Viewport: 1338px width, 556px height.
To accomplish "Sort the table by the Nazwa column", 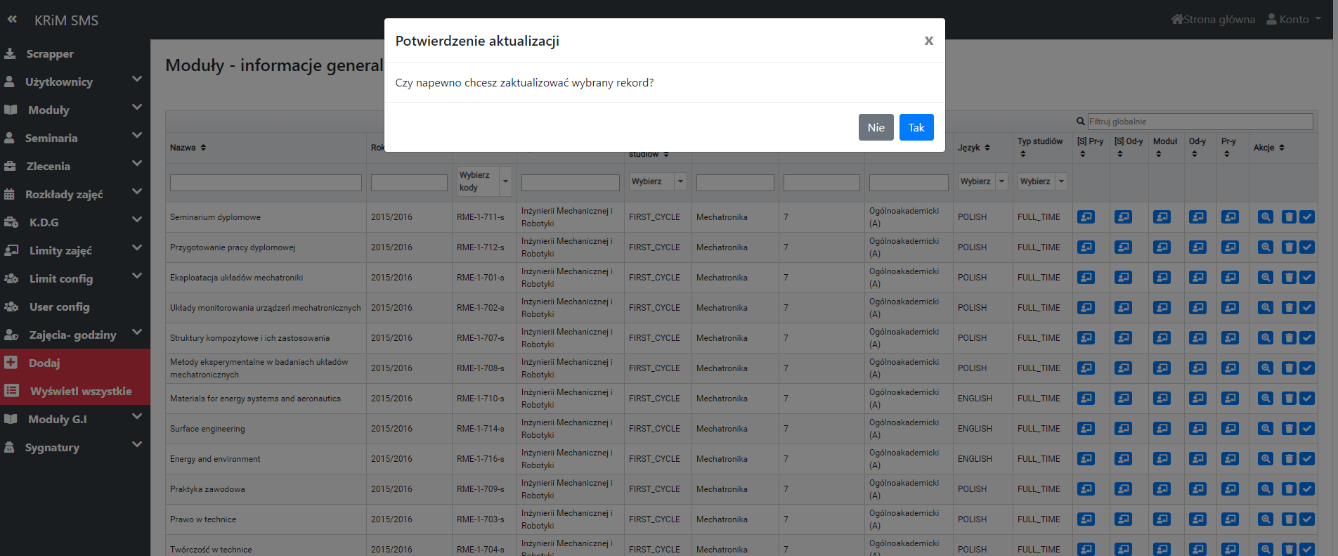I will click(188, 148).
